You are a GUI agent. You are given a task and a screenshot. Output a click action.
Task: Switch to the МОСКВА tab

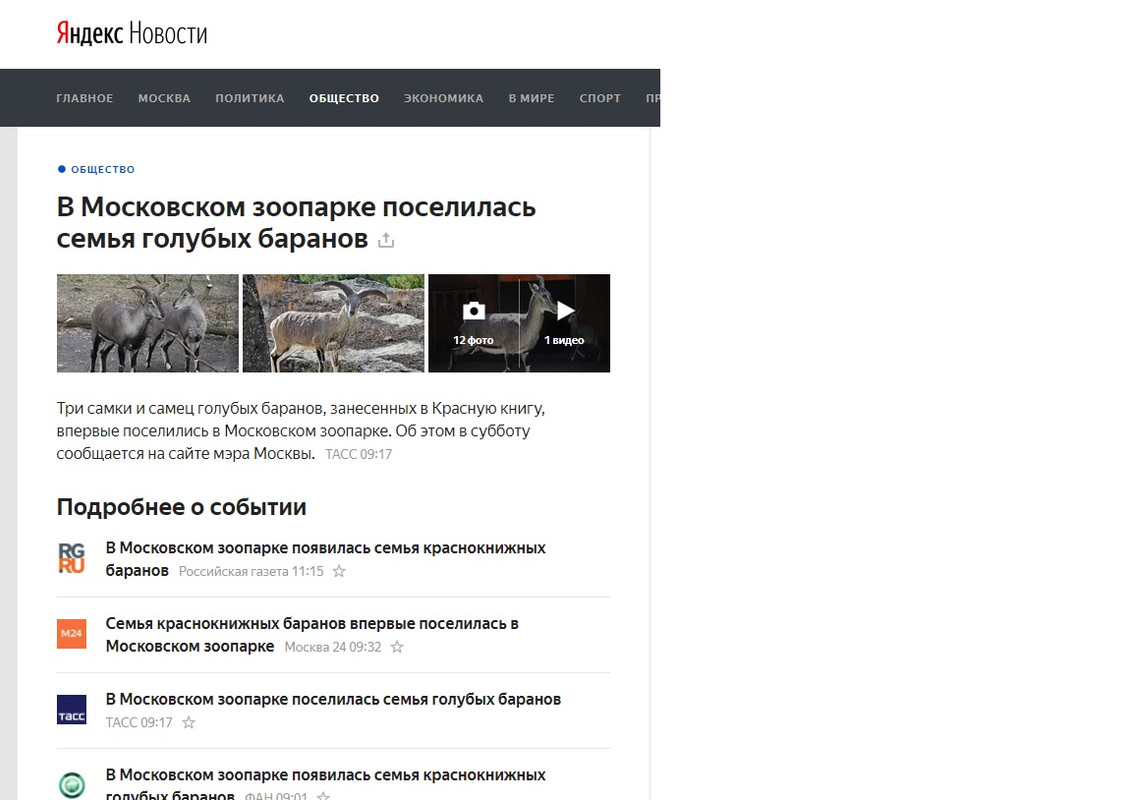click(x=164, y=98)
